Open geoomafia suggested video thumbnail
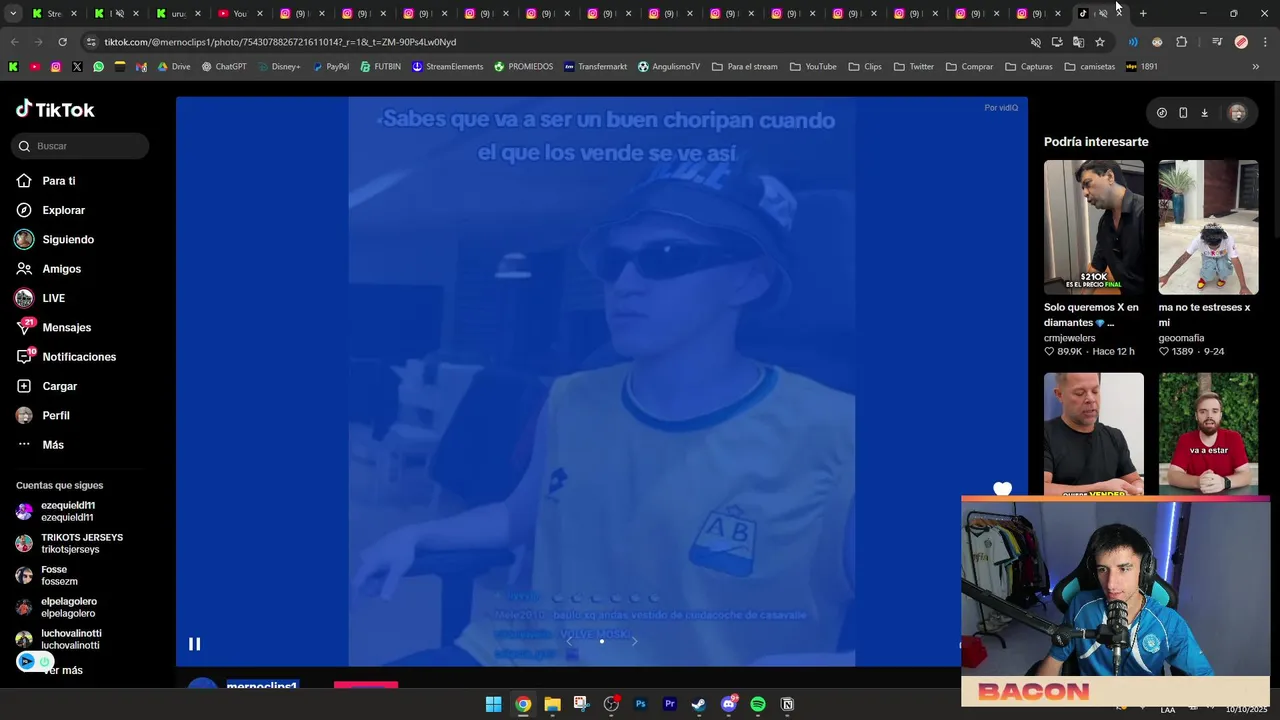Viewport: 1280px width, 720px height. (x=1208, y=227)
